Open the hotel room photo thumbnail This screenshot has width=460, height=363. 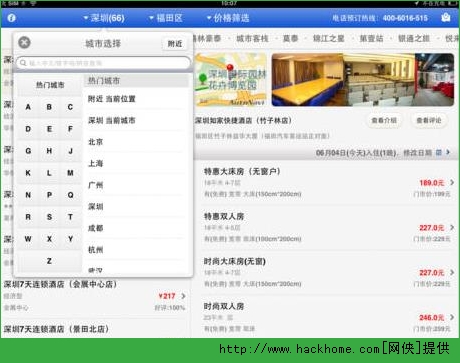click(x=363, y=80)
